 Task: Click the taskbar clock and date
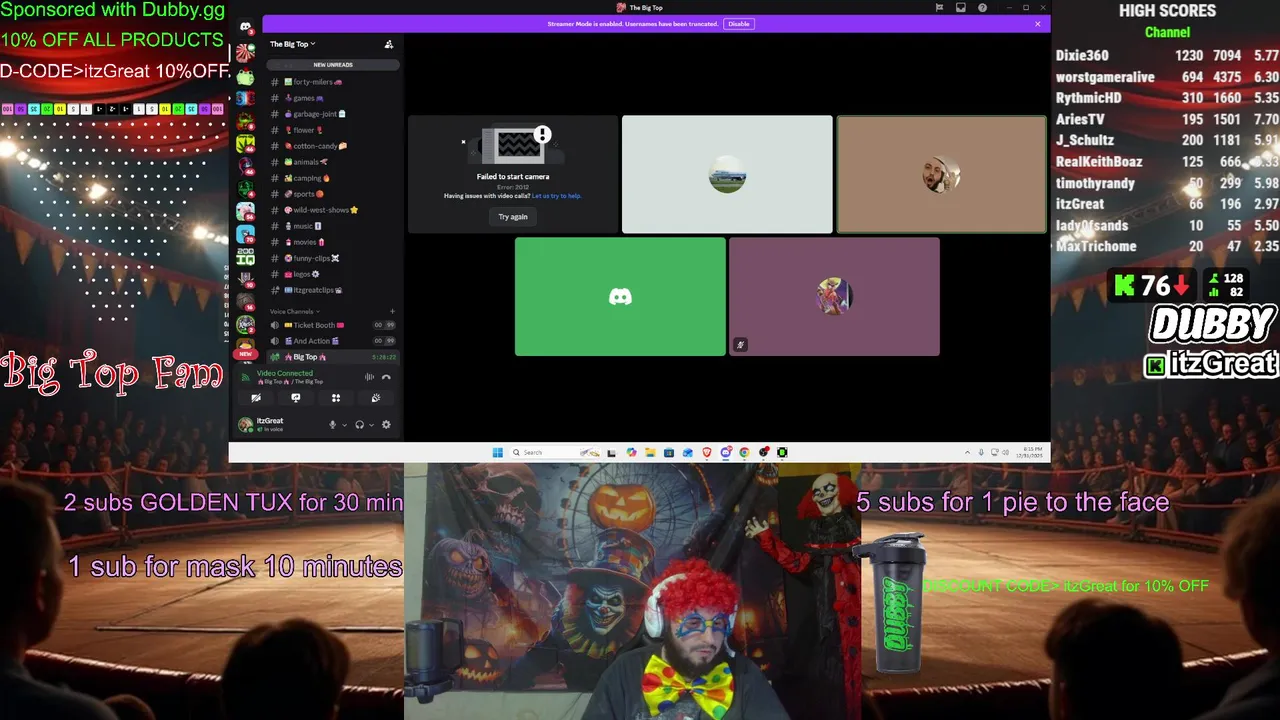1029,452
